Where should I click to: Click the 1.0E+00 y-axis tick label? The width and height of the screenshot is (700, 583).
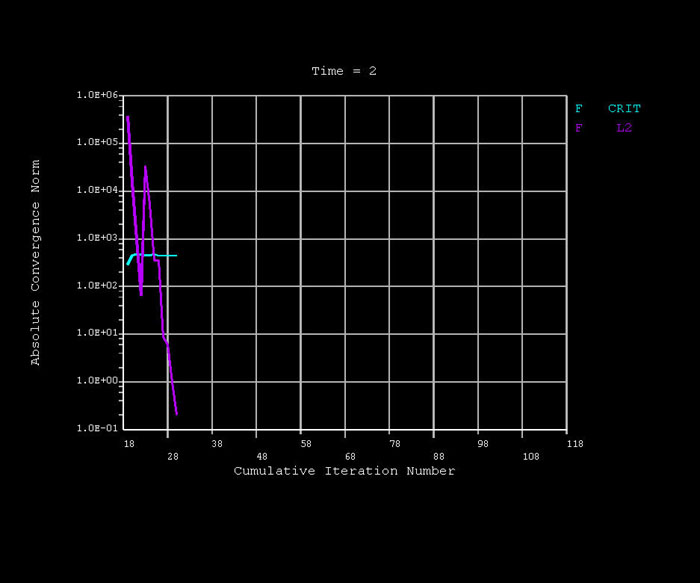[x=97, y=381]
